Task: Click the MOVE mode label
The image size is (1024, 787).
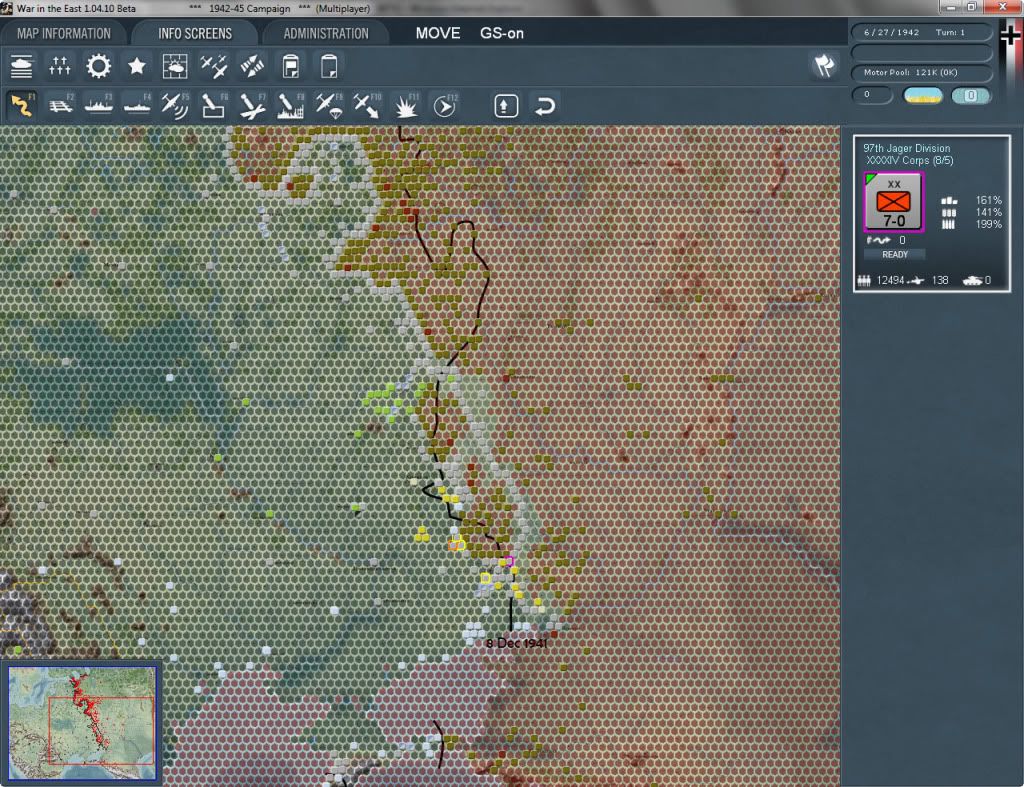Action: pyautogui.click(x=438, y=33)
